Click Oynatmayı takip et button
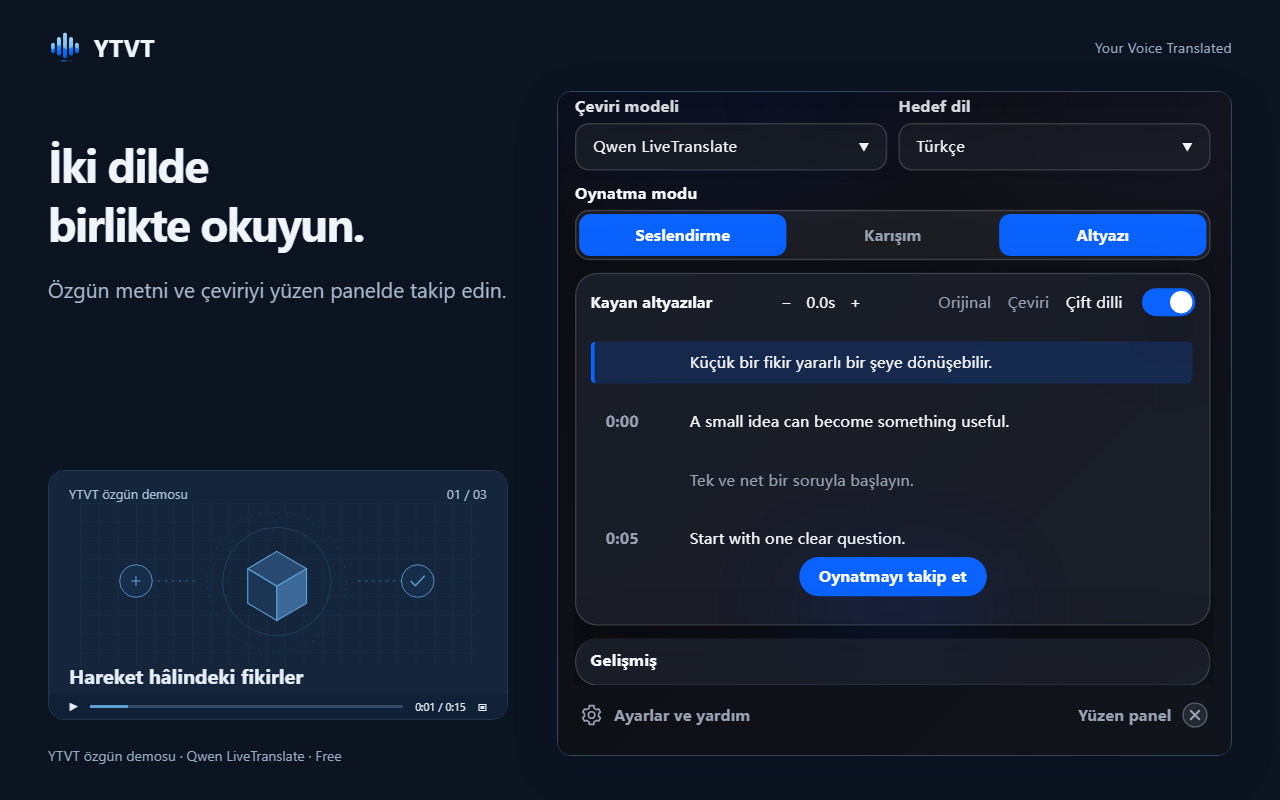This screenshot has height=800, width=1280. [x=893, y=577]
